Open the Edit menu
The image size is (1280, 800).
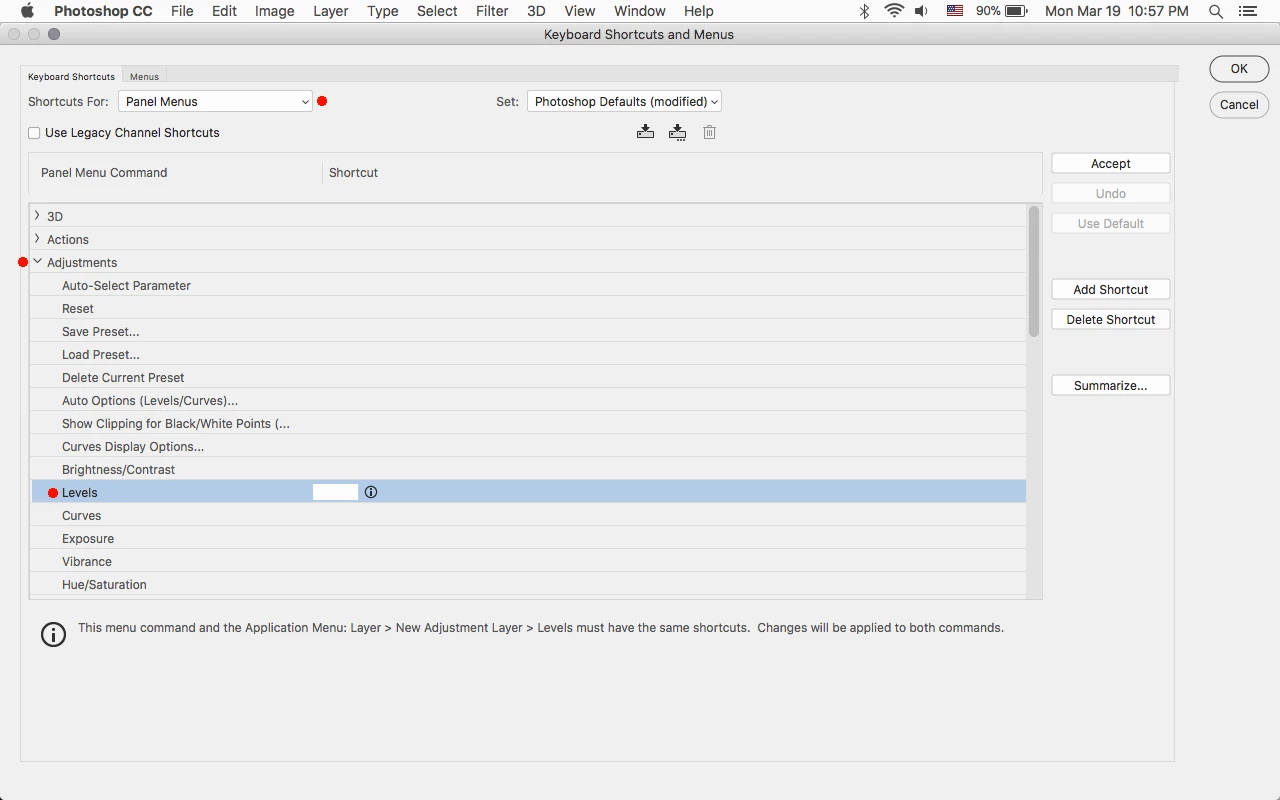pos(224,11)
